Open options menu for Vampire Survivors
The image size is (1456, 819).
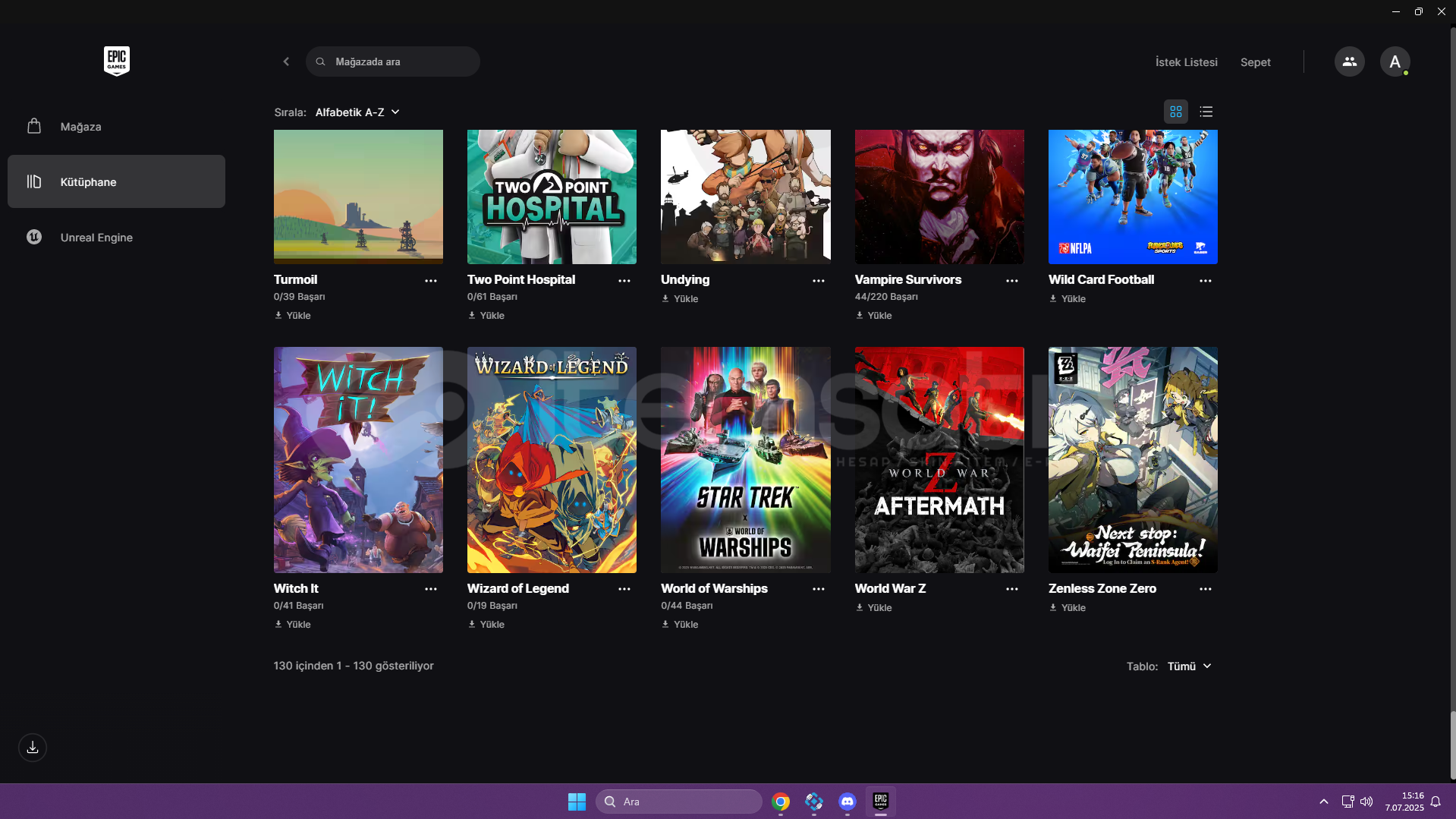(x=1012, y=281)
